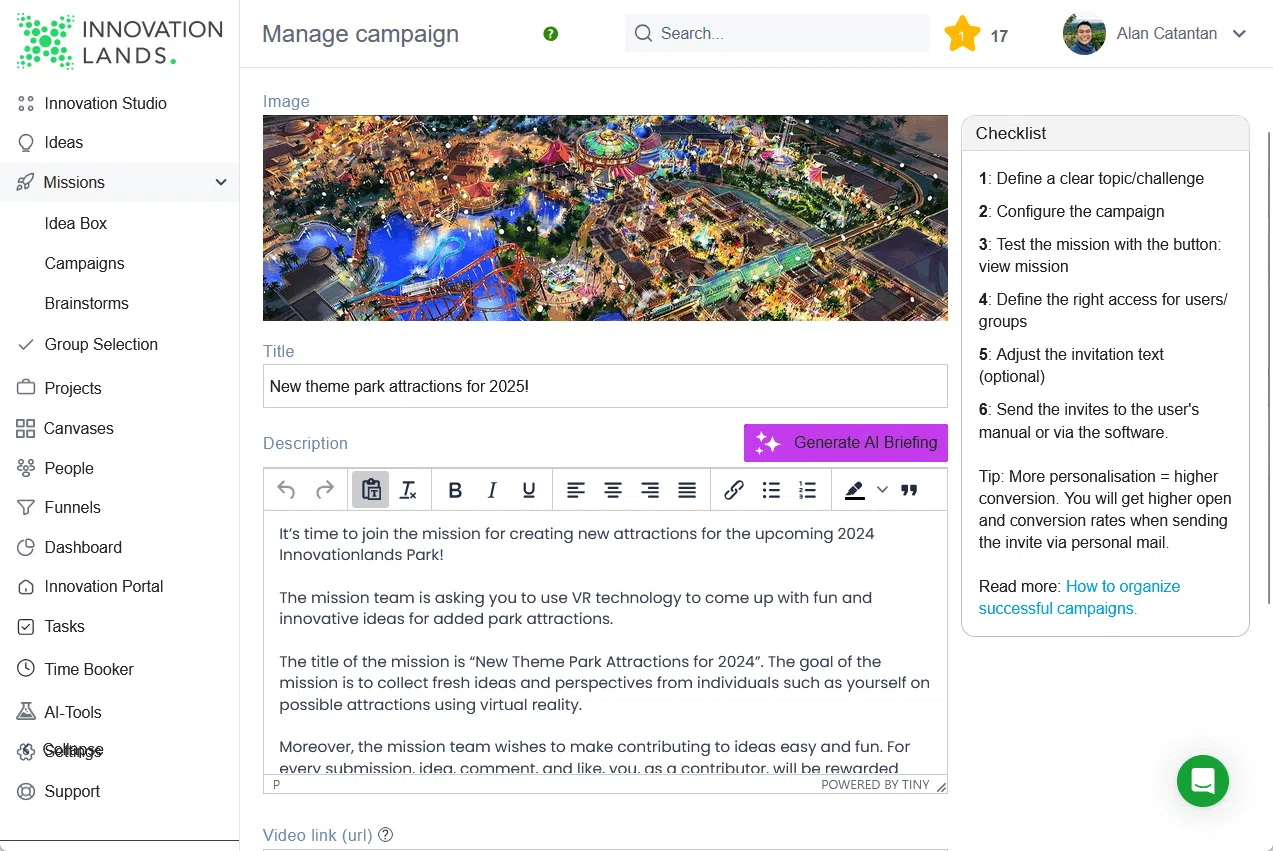Screen dimensions: 1273x851
Task: Underline the selected text
Action: tap(529, 490)
